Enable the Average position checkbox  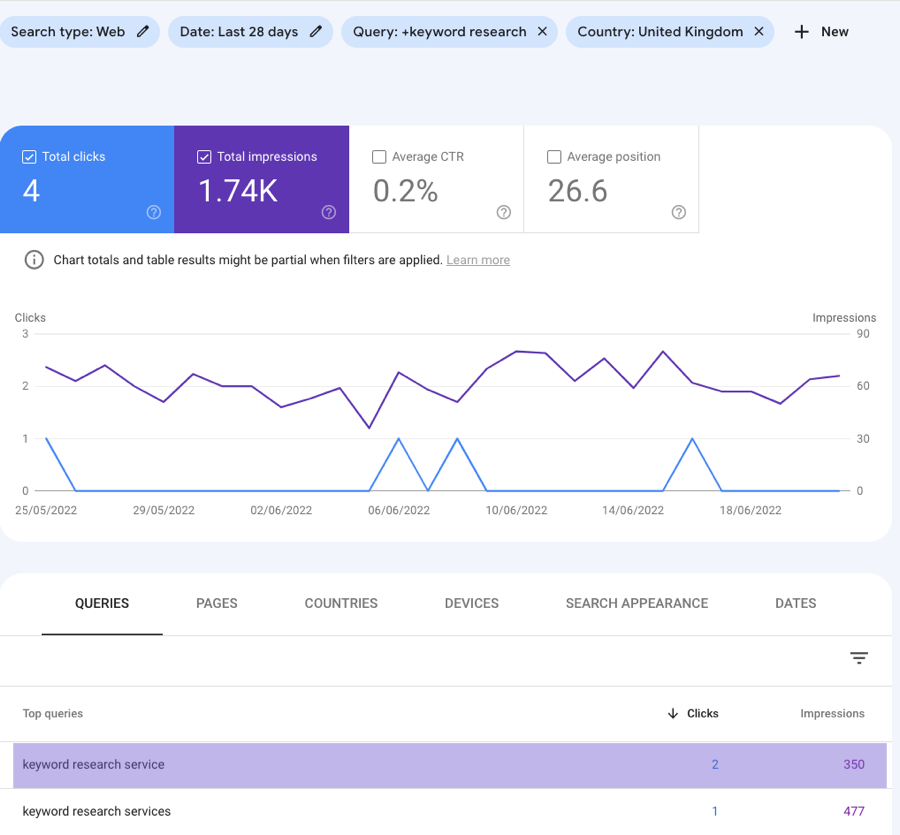coord(554,157)
